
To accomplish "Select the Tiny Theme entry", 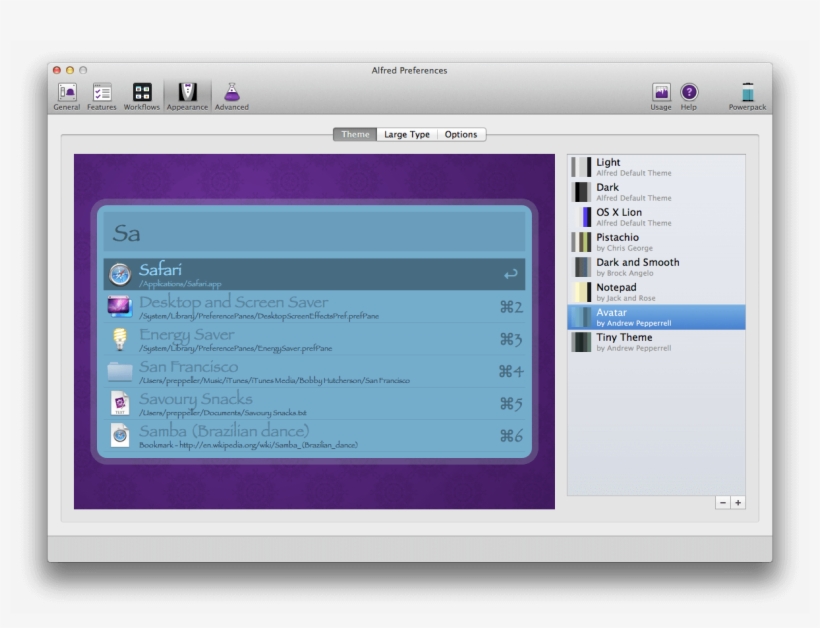I will pos(656,342).
